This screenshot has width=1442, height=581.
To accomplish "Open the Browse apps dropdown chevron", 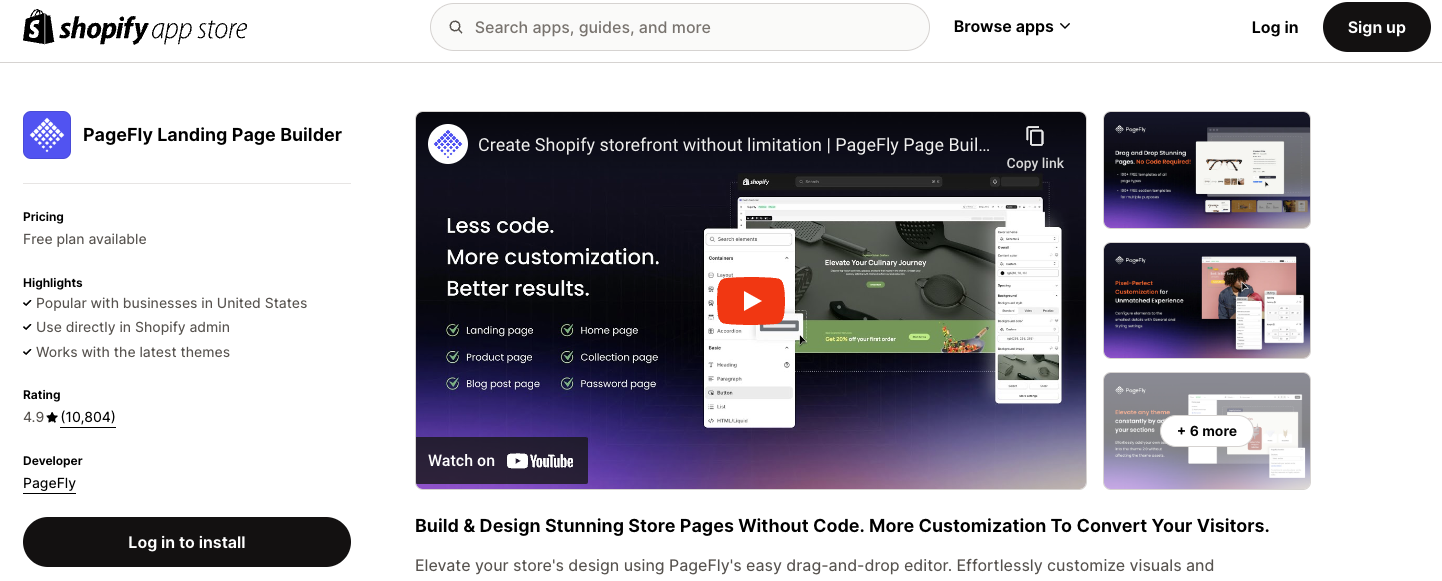I will 1063,26.
